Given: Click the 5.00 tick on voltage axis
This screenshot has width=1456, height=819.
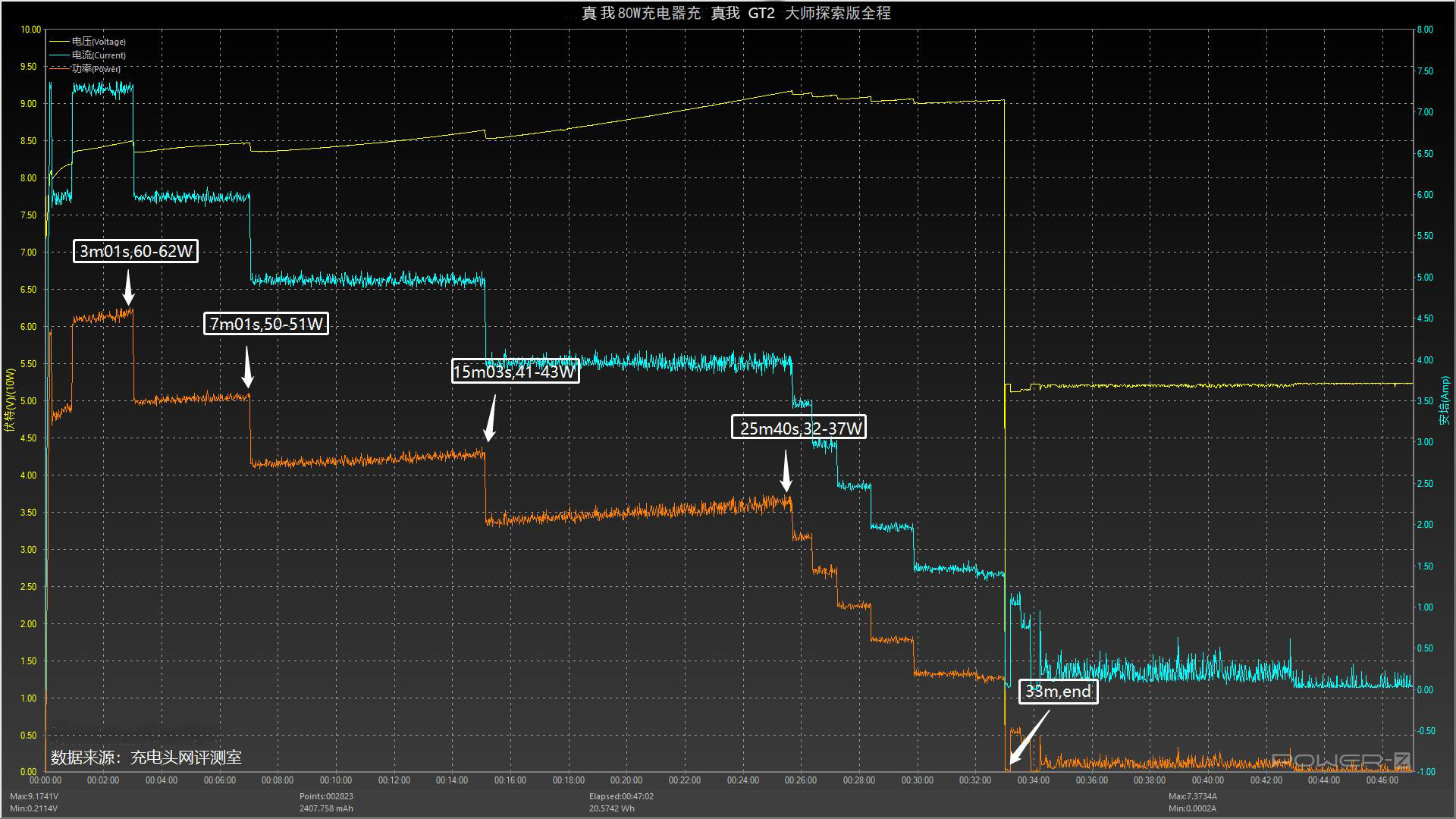Looking at the screenshot, I should 28,401.
